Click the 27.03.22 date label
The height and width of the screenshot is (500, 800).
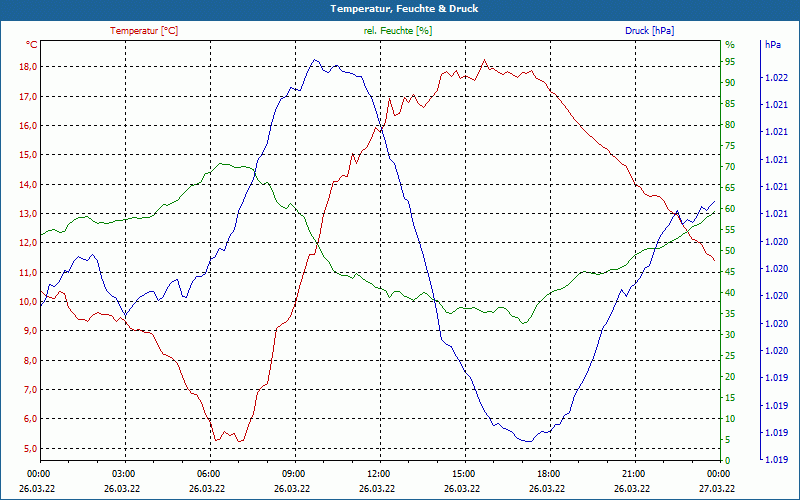click(x=717, y=488)
